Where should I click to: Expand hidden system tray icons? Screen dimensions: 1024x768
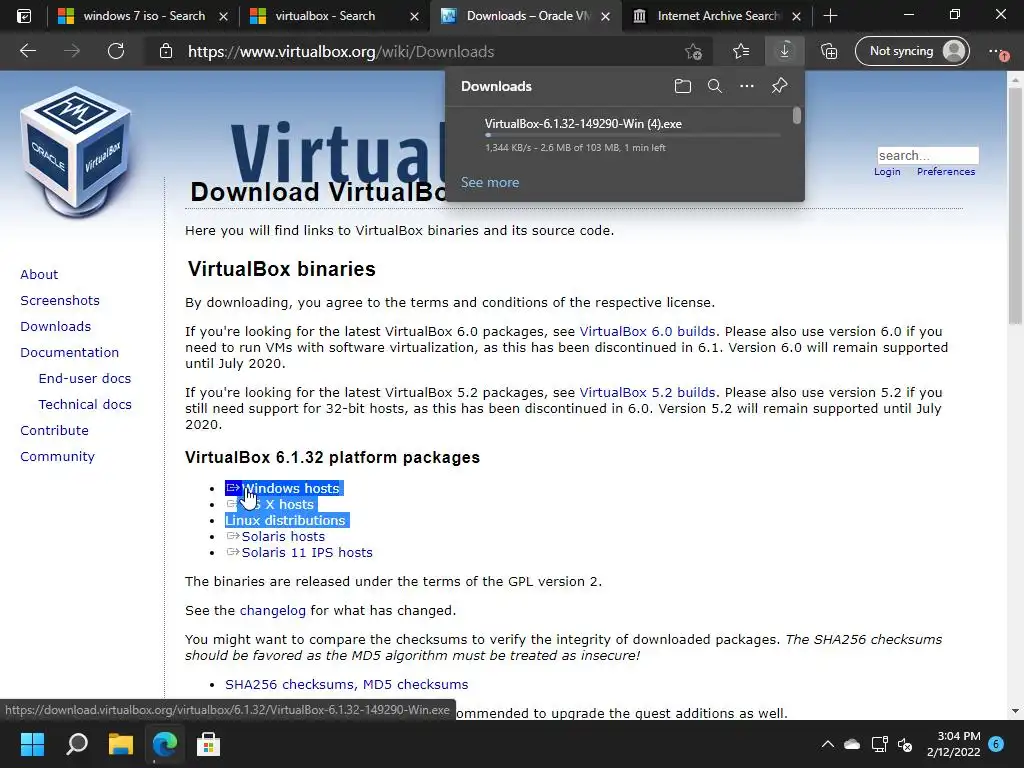(x=827, y=744)
